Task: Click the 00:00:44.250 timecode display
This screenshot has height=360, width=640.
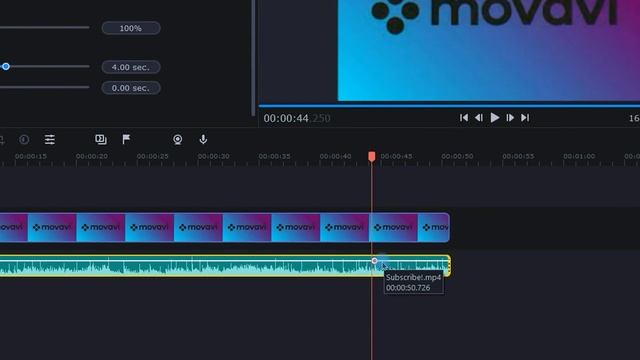Action: [297, 118]
